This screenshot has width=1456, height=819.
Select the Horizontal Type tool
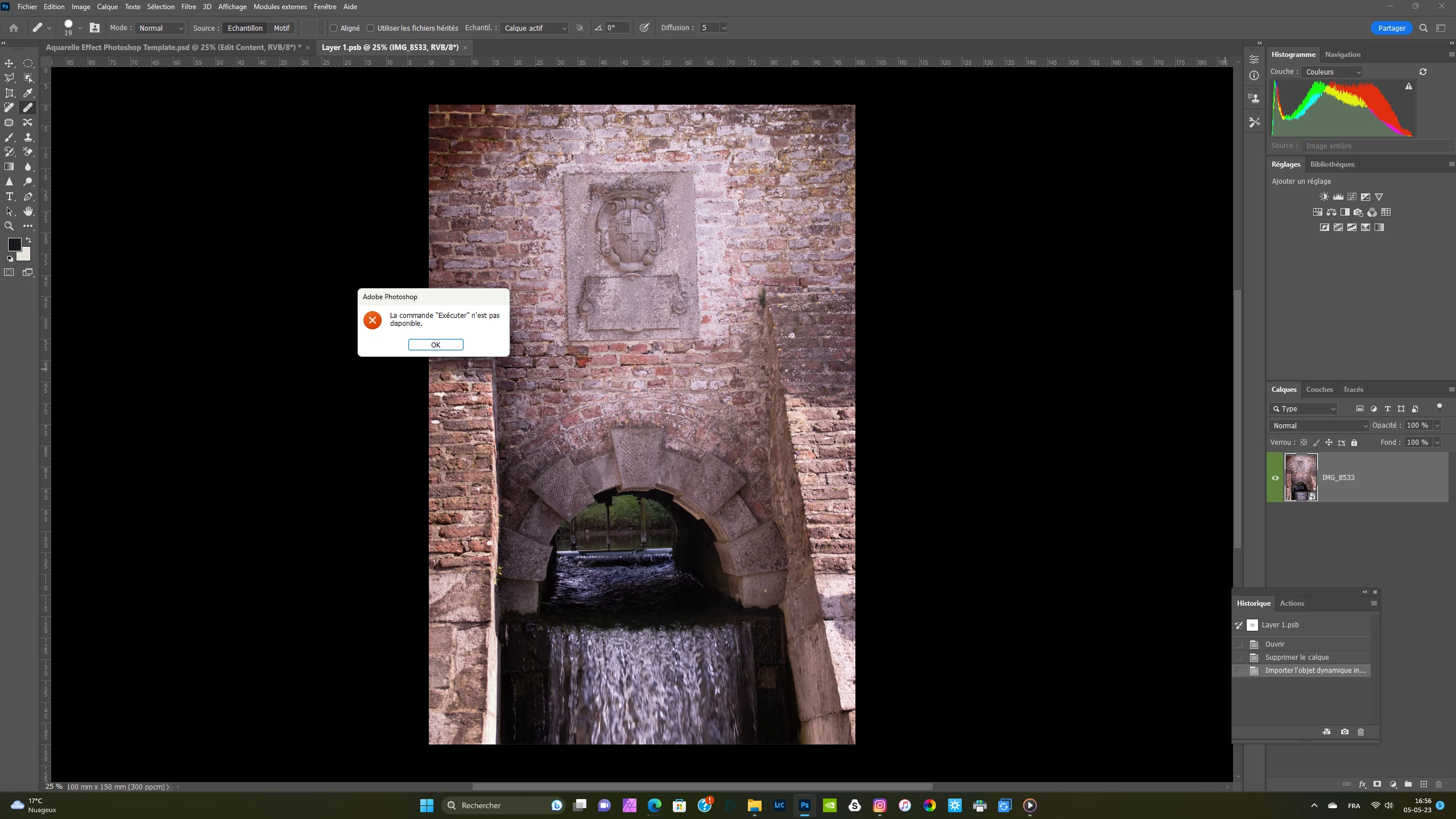[9, 196]
